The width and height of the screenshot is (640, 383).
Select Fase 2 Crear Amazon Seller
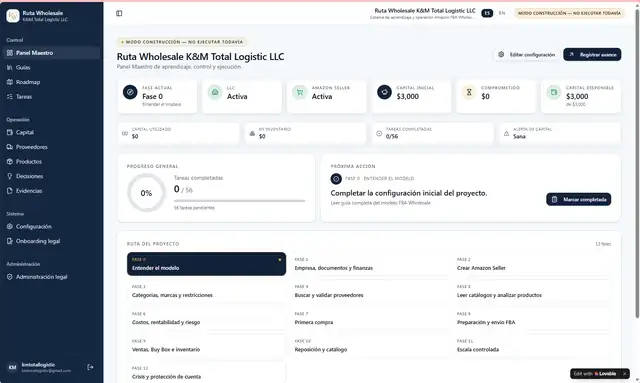coord(531,264)
